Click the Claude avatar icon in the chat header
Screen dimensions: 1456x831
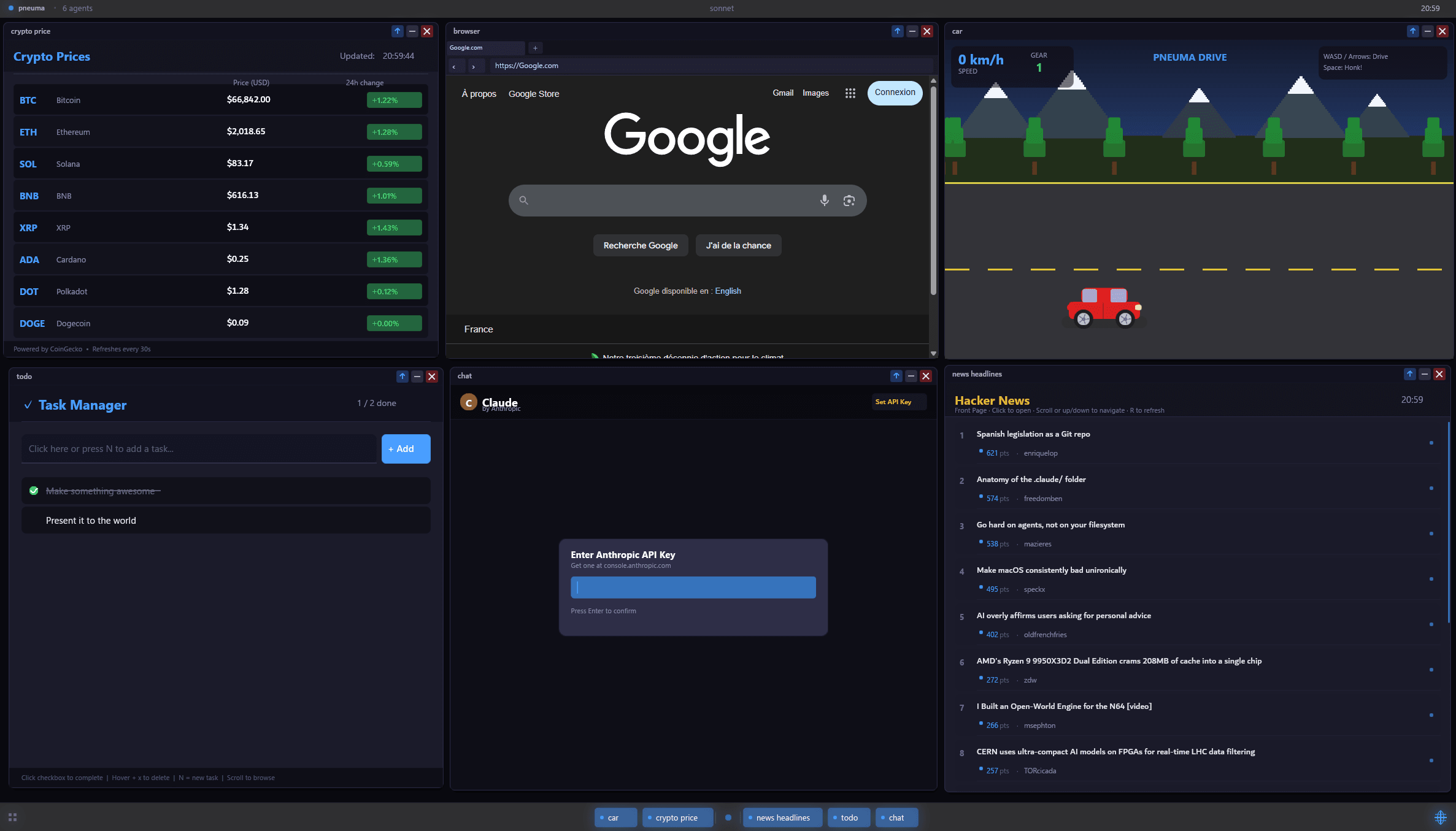(x=469, y=402)
